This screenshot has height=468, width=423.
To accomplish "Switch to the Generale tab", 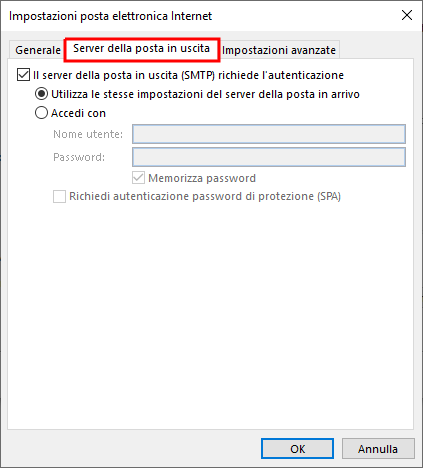I will [37, 50].
